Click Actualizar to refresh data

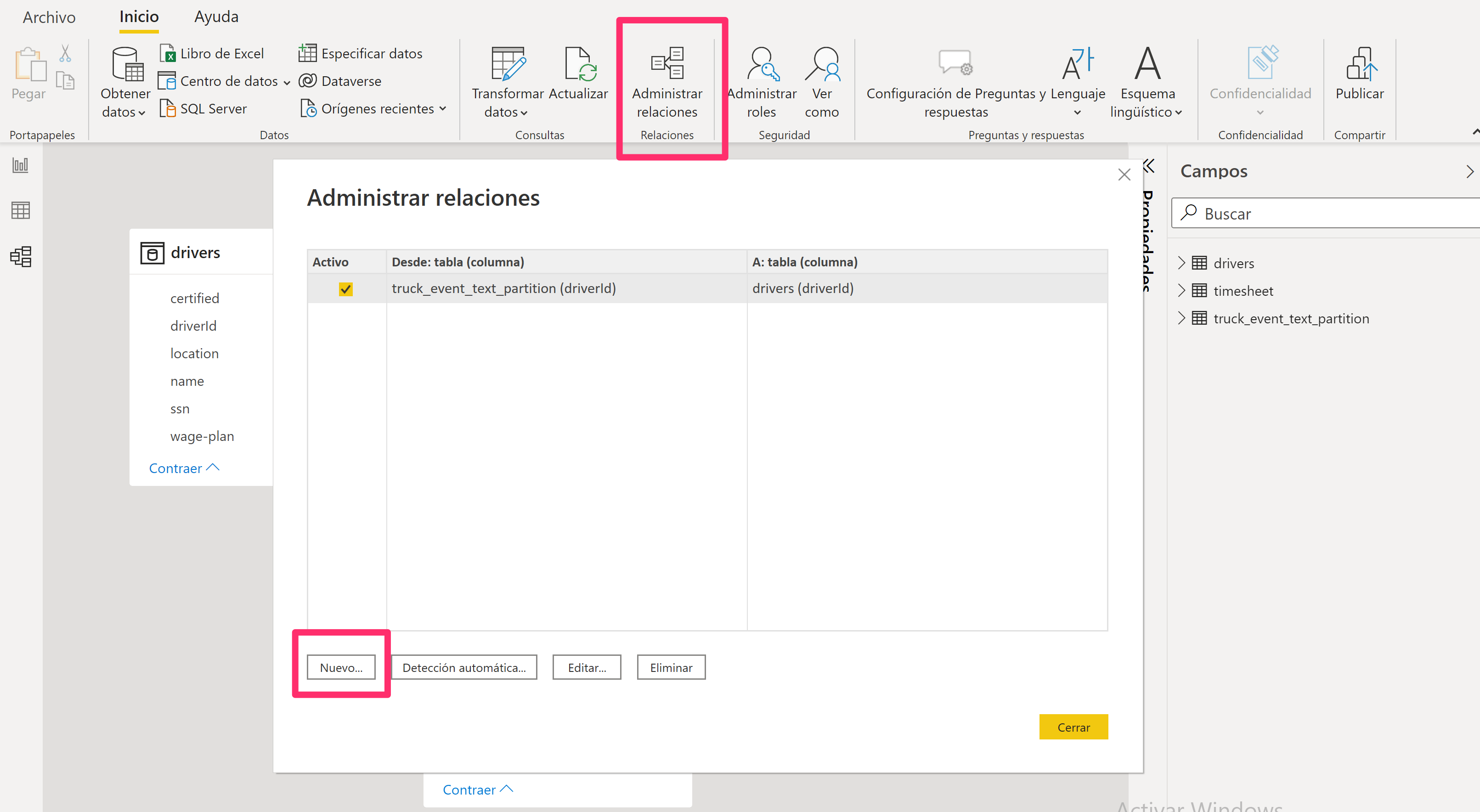tap(578, 73)
